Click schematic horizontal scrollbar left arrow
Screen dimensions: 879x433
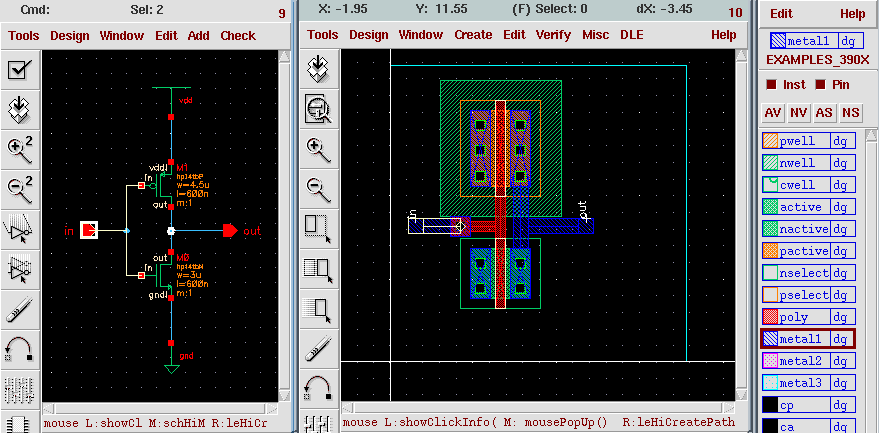[x=49, y=409]
